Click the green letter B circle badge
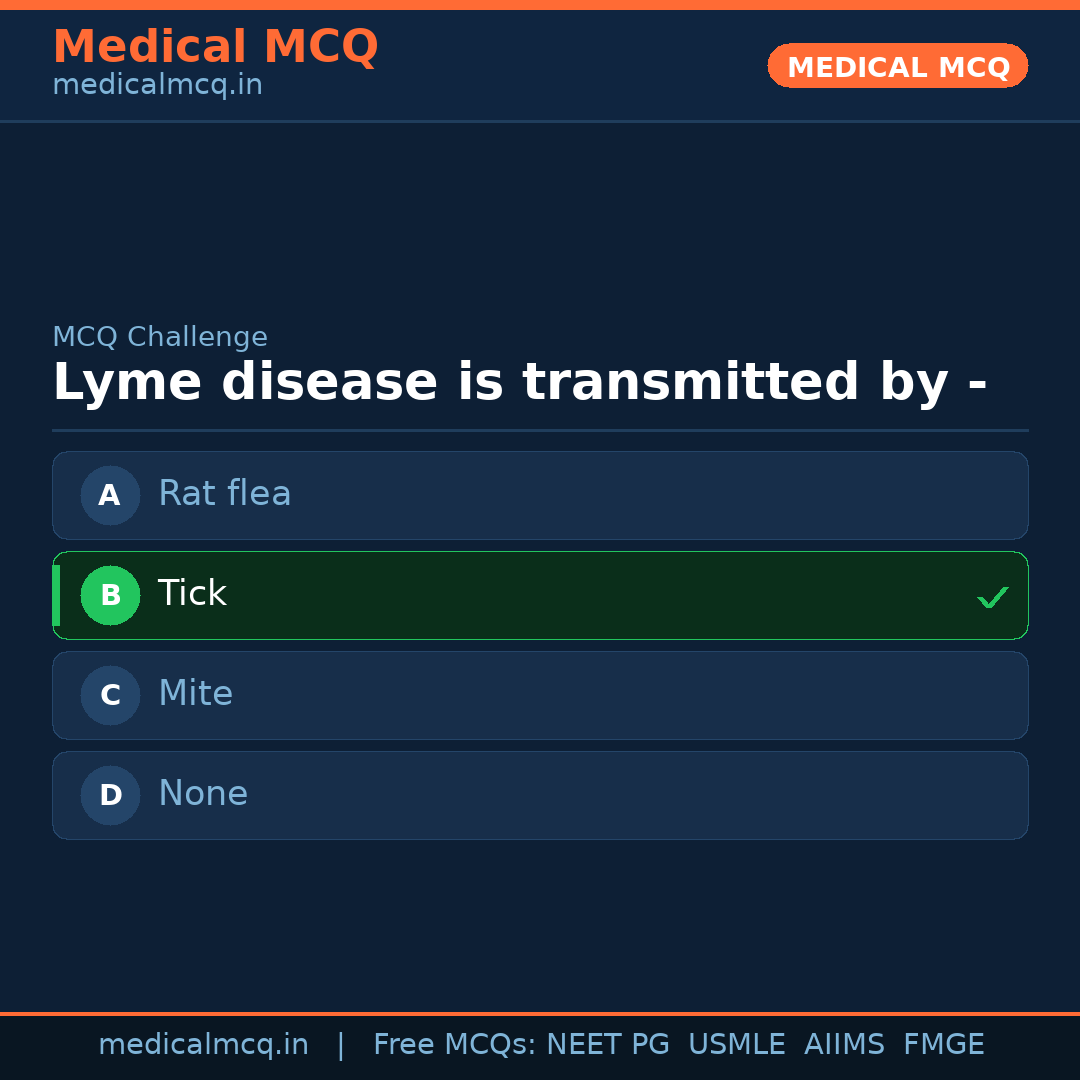Screen dimensions: 1080x1080 pos(110,595)
